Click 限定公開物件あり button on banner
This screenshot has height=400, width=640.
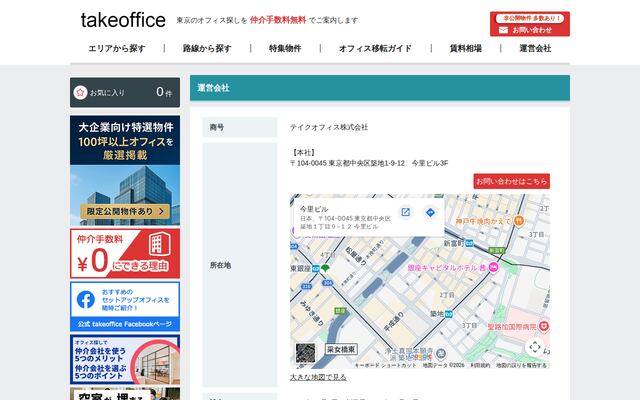coord(125,211)
